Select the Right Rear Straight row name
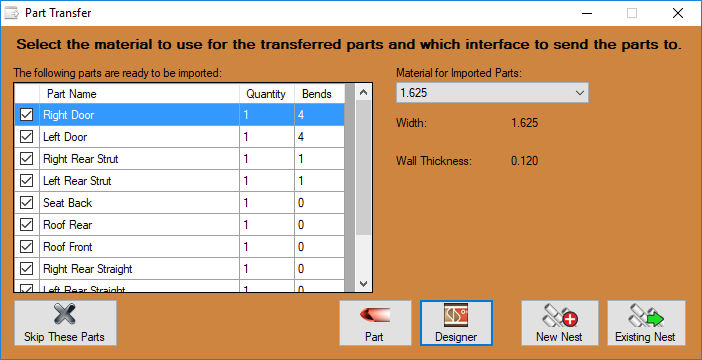Viewport: 702px width, 360px height. coord(87,269)
